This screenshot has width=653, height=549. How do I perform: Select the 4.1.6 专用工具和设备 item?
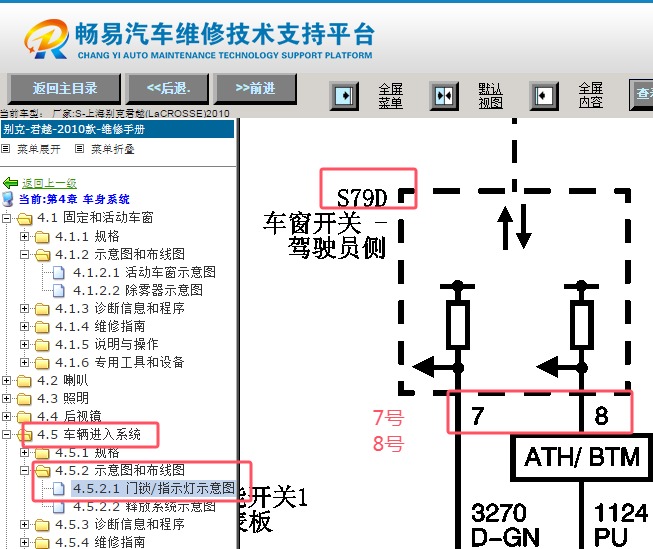pyautogui.click(x=120, y=362)
